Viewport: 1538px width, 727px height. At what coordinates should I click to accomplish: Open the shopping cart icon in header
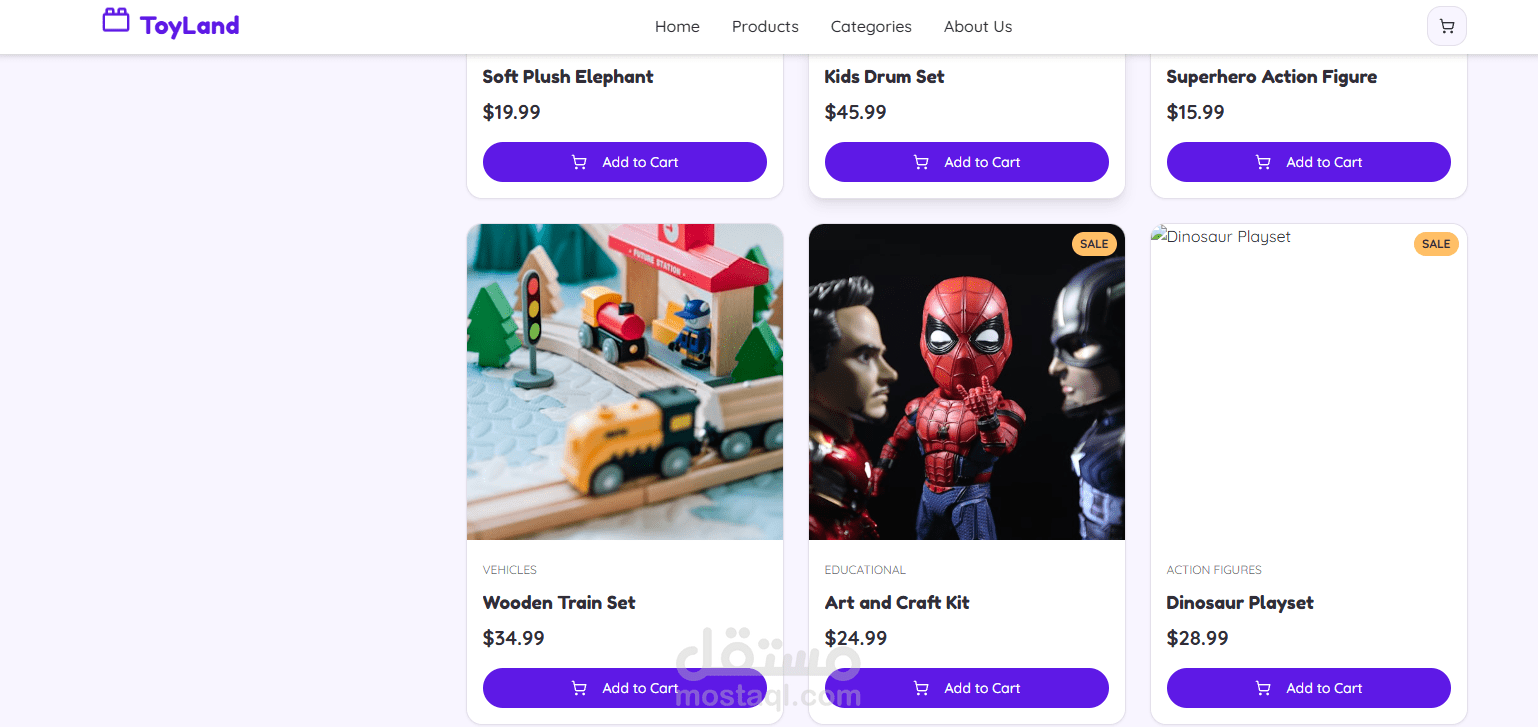[x=1446, y=27]
